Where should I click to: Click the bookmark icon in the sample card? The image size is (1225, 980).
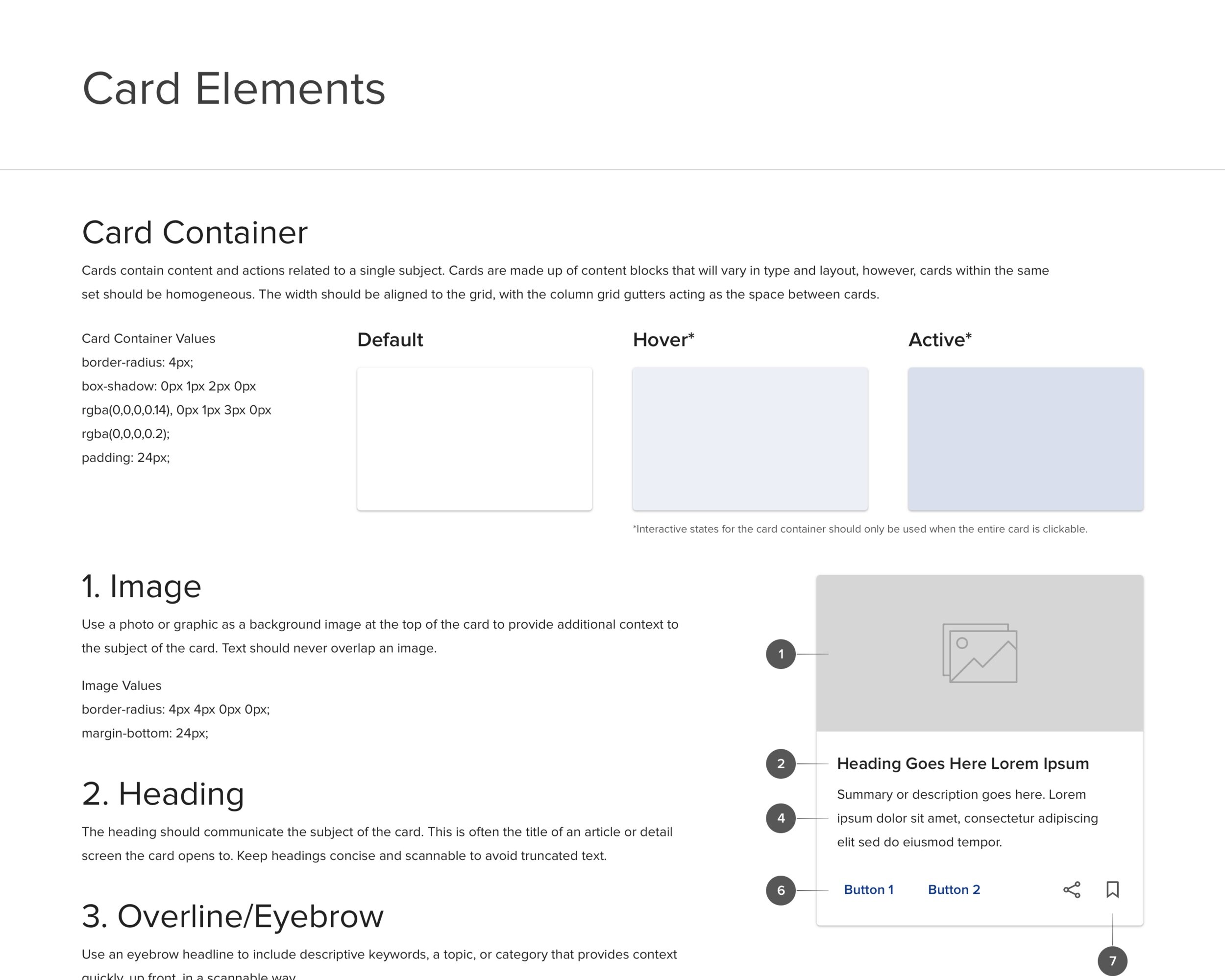[1112, 890]
